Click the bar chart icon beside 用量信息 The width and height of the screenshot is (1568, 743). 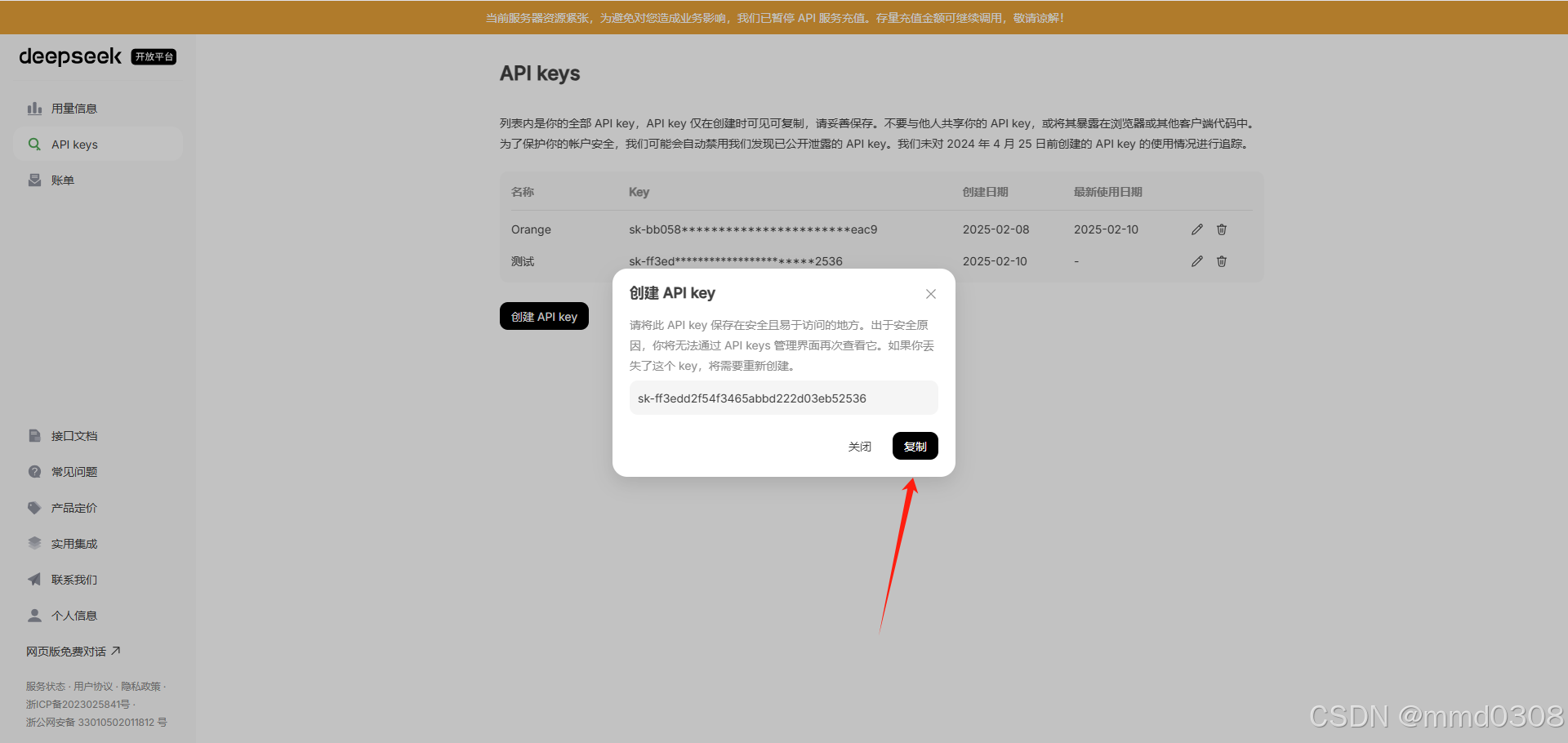coord(34,109)
